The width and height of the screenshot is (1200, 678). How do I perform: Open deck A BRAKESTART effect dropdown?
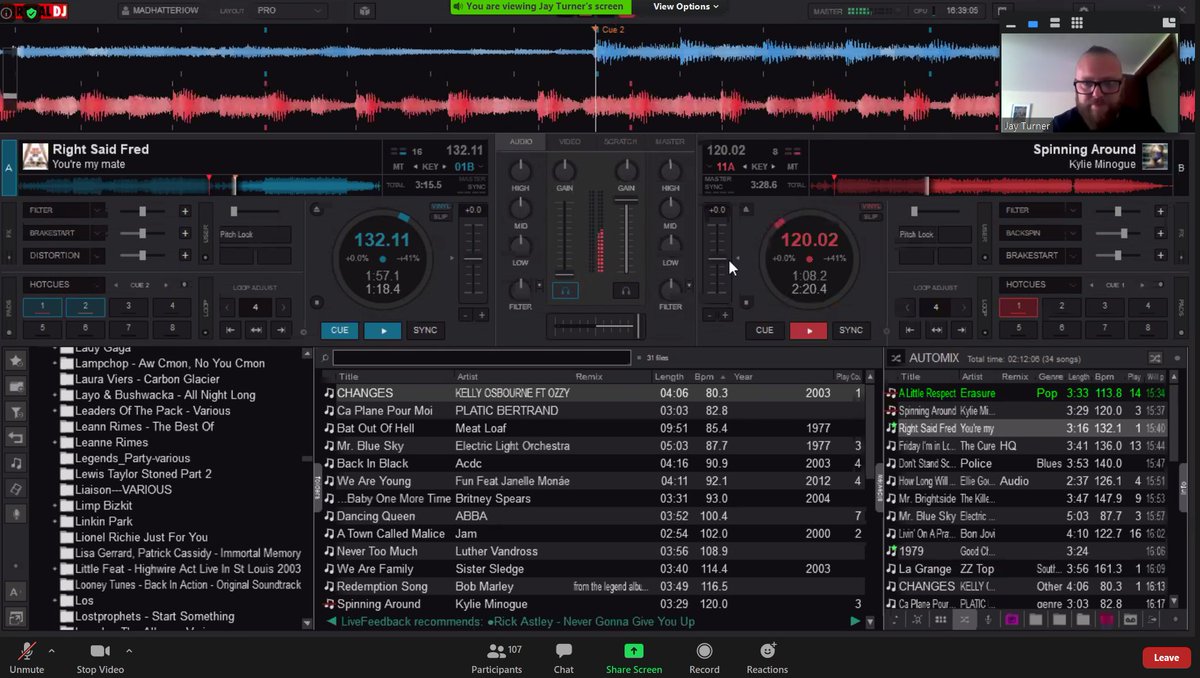(x=98, y=233)
